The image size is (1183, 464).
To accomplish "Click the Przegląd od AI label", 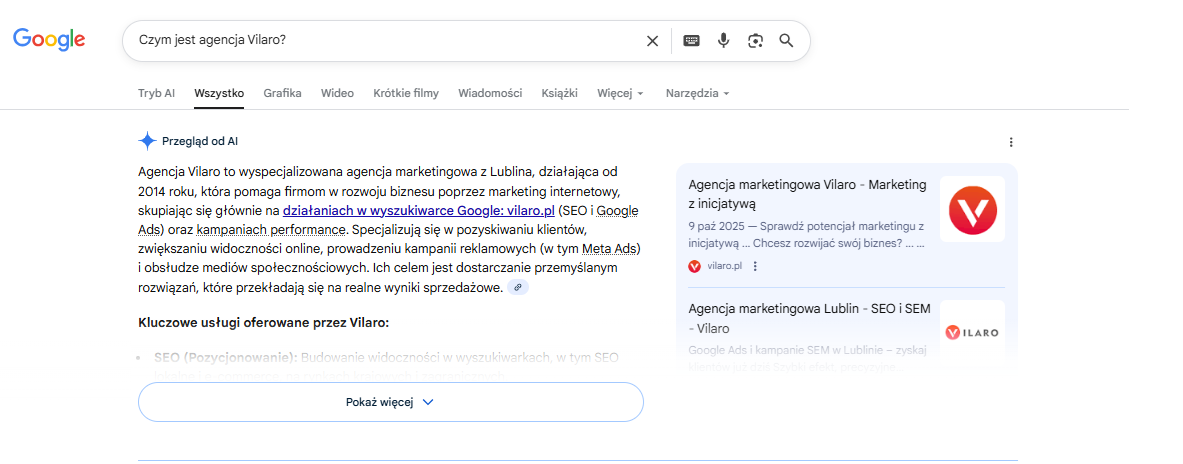I will point(200,141).
